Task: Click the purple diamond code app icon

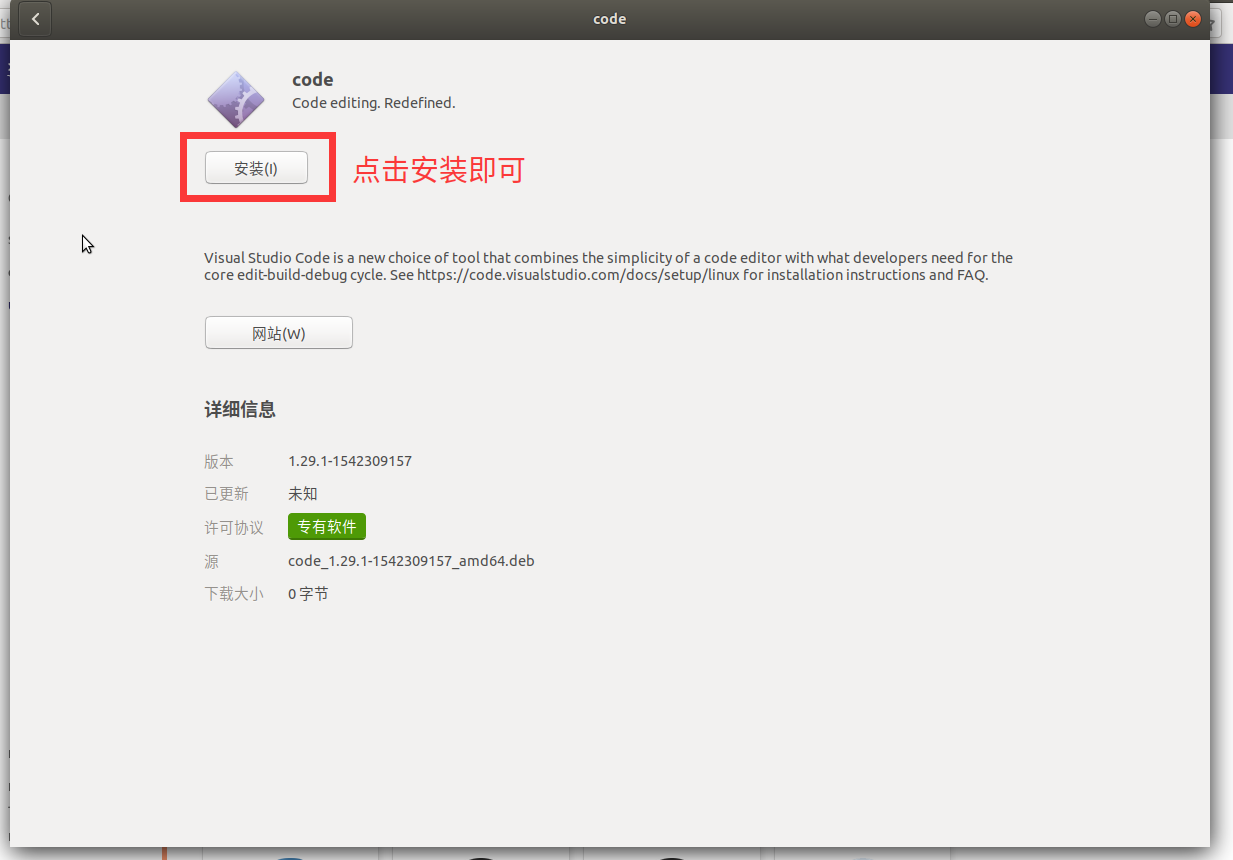Action: pyautogui.click(x=236, y=99)
